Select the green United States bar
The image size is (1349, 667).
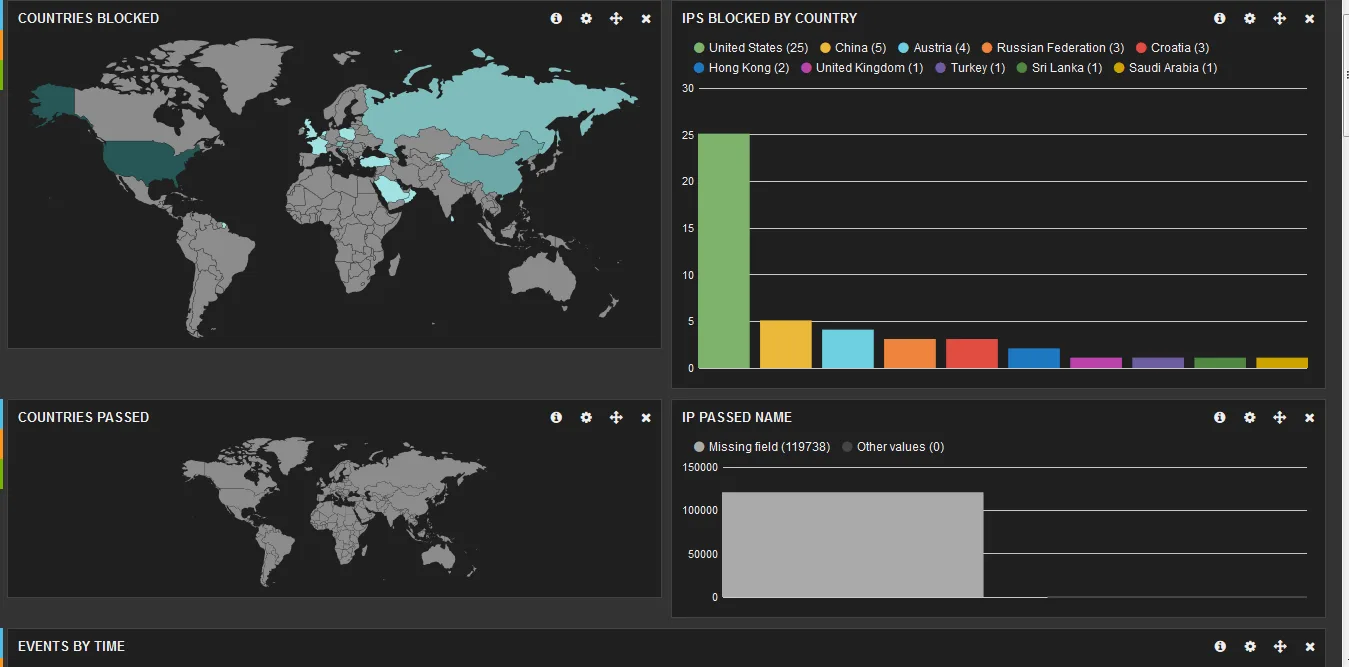tap(724, 251)
